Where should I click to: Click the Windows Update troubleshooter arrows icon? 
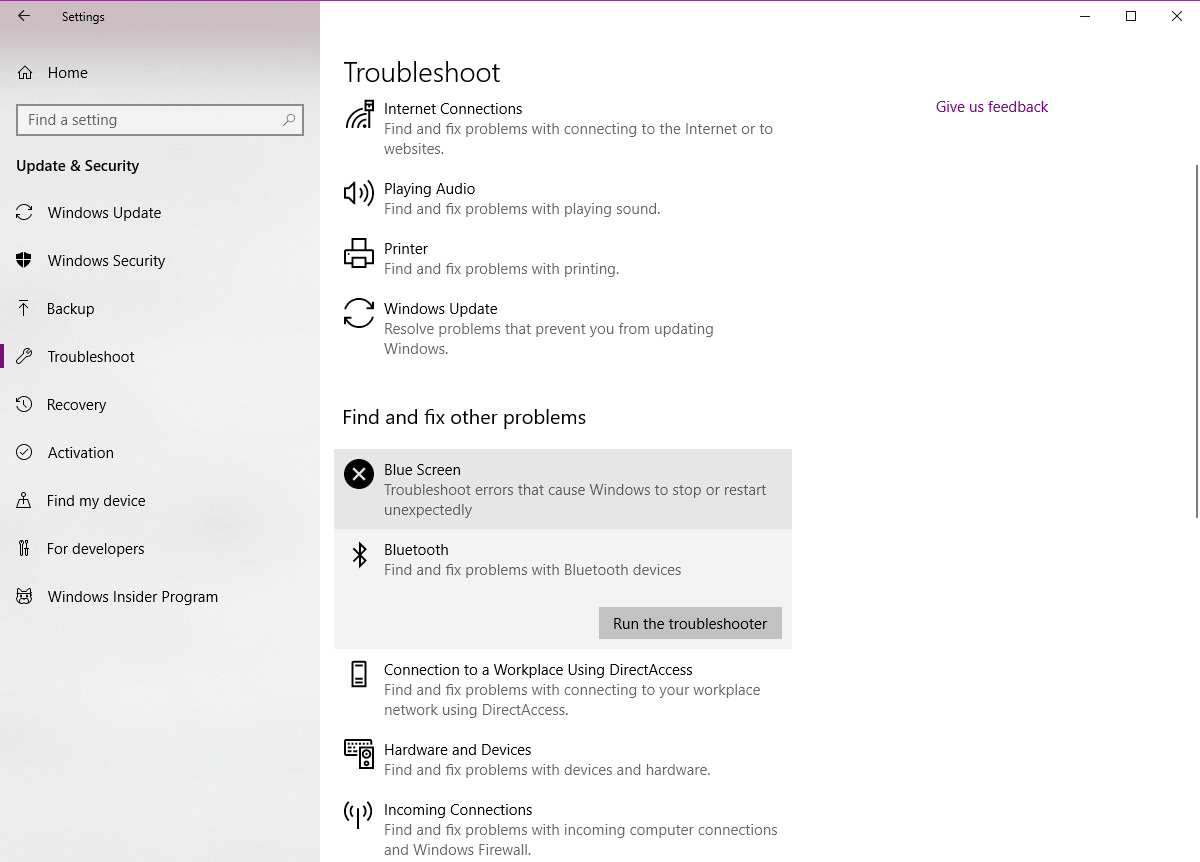(x=359, y=313)
